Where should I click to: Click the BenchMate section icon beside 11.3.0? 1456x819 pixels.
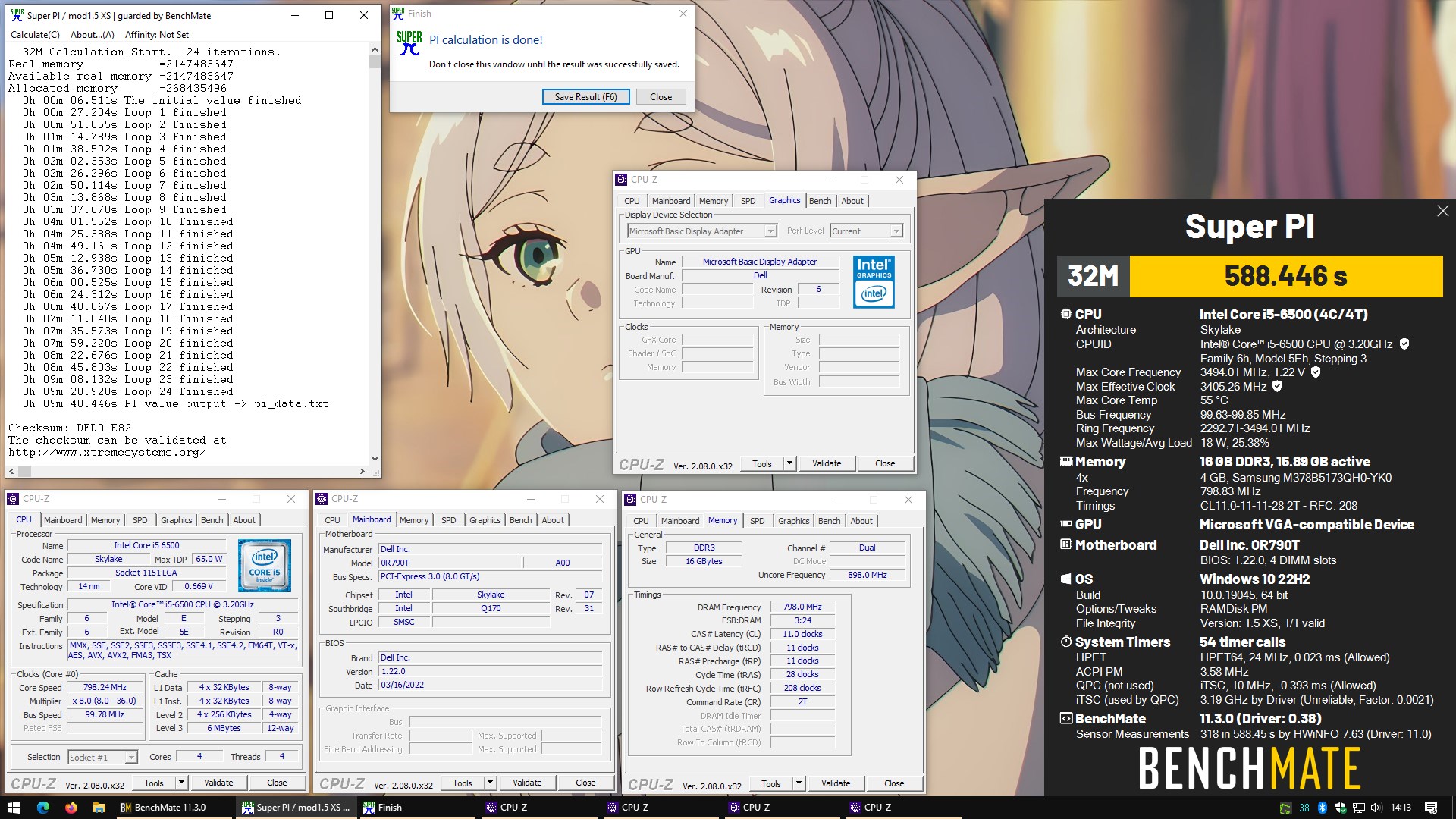coord(1066,718)
